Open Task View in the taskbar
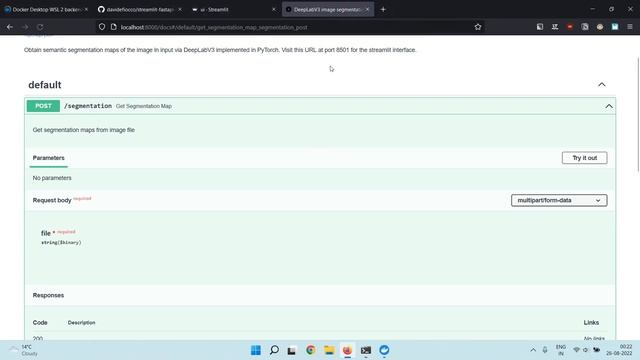 click(291, 350)
